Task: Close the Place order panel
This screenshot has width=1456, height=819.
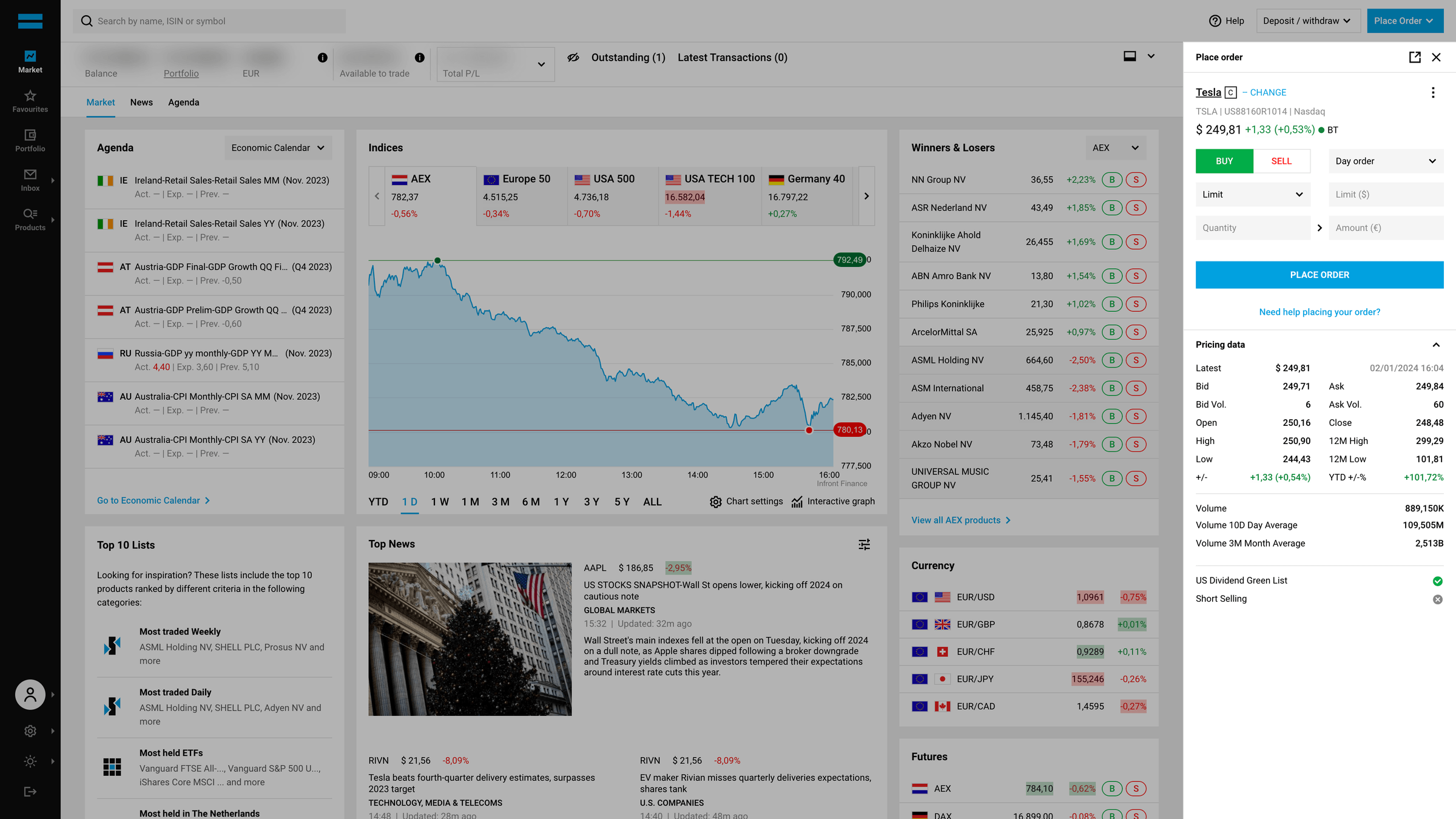Action: pyautogui.click(x=1436, y=57)
